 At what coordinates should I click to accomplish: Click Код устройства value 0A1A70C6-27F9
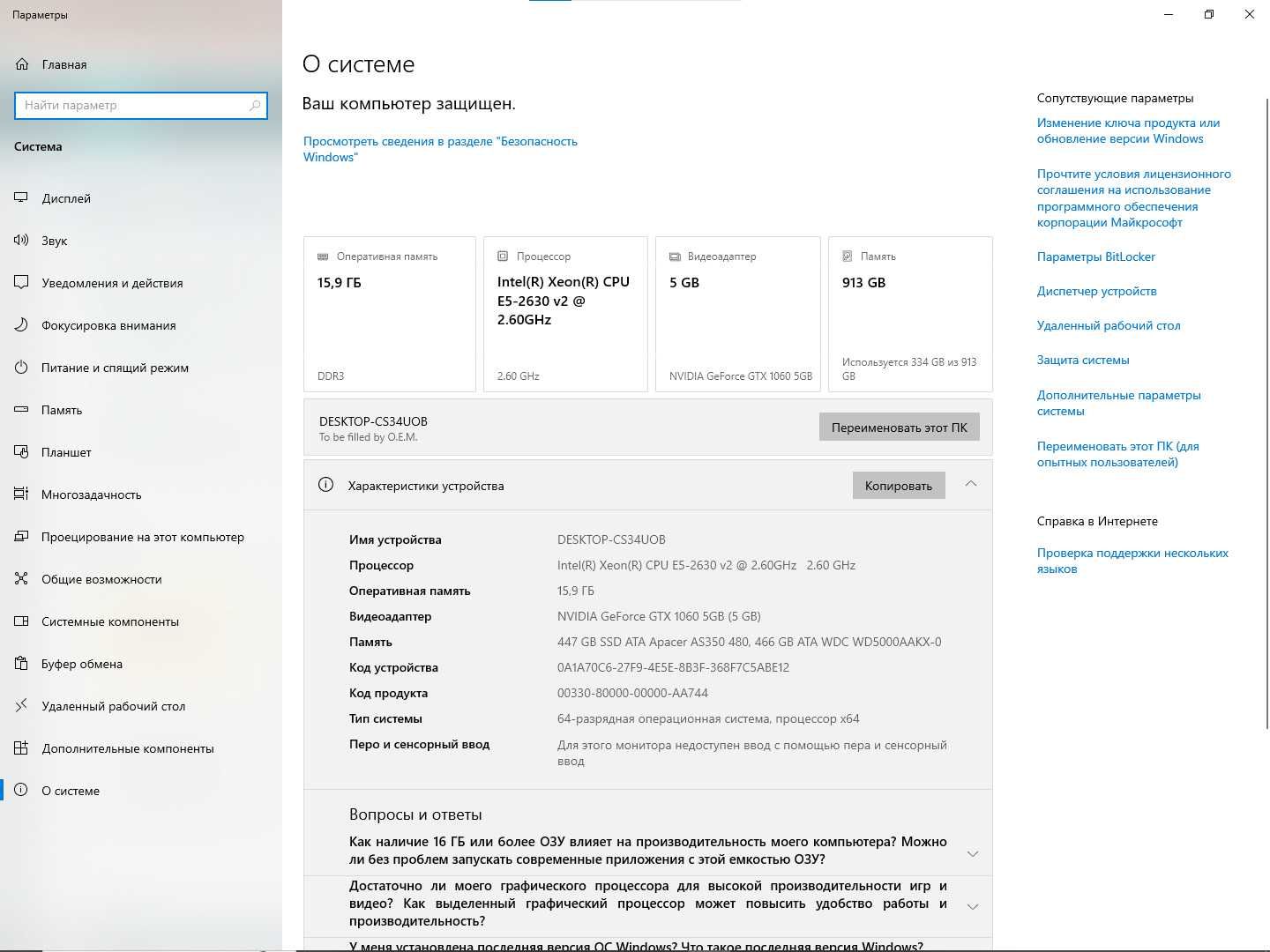673,667
